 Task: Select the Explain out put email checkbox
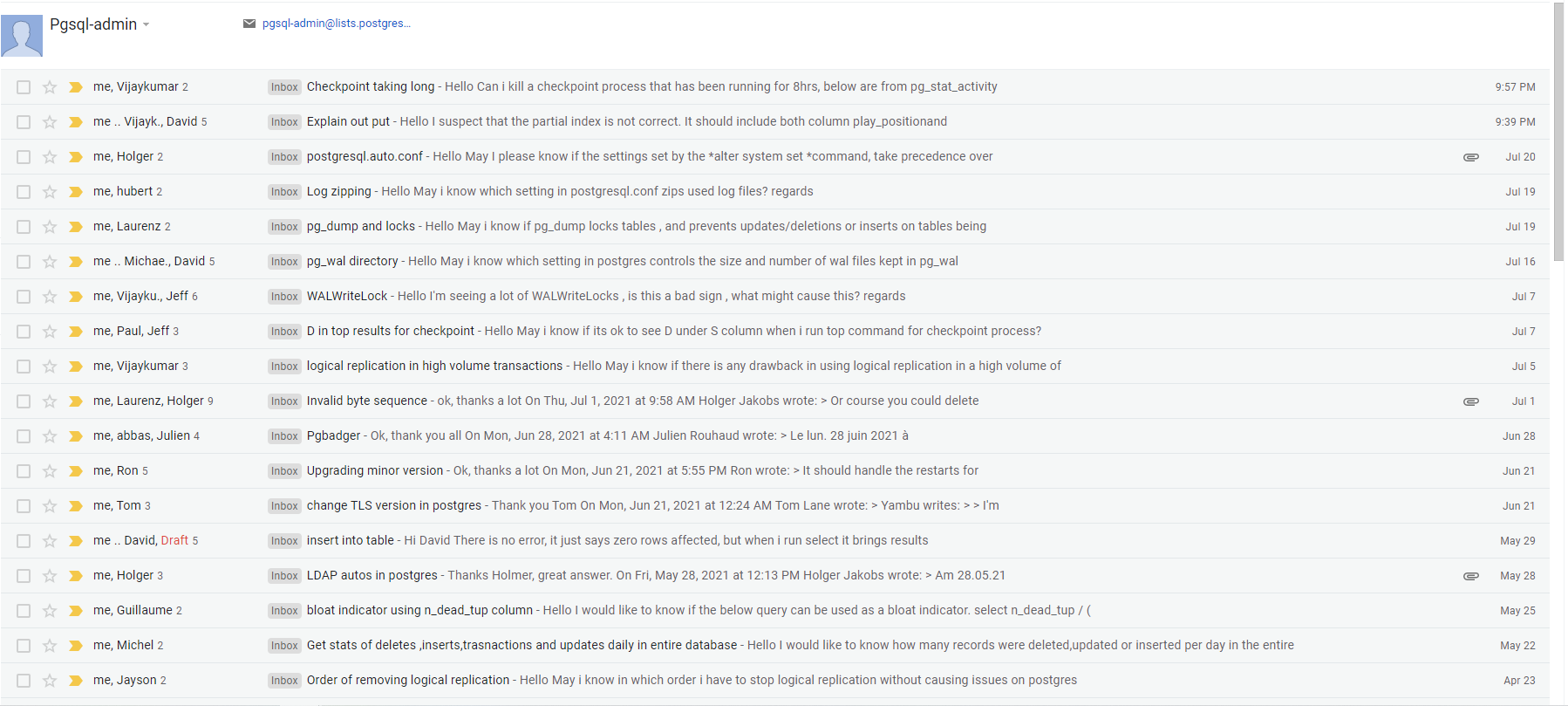[x=24, y=122]
